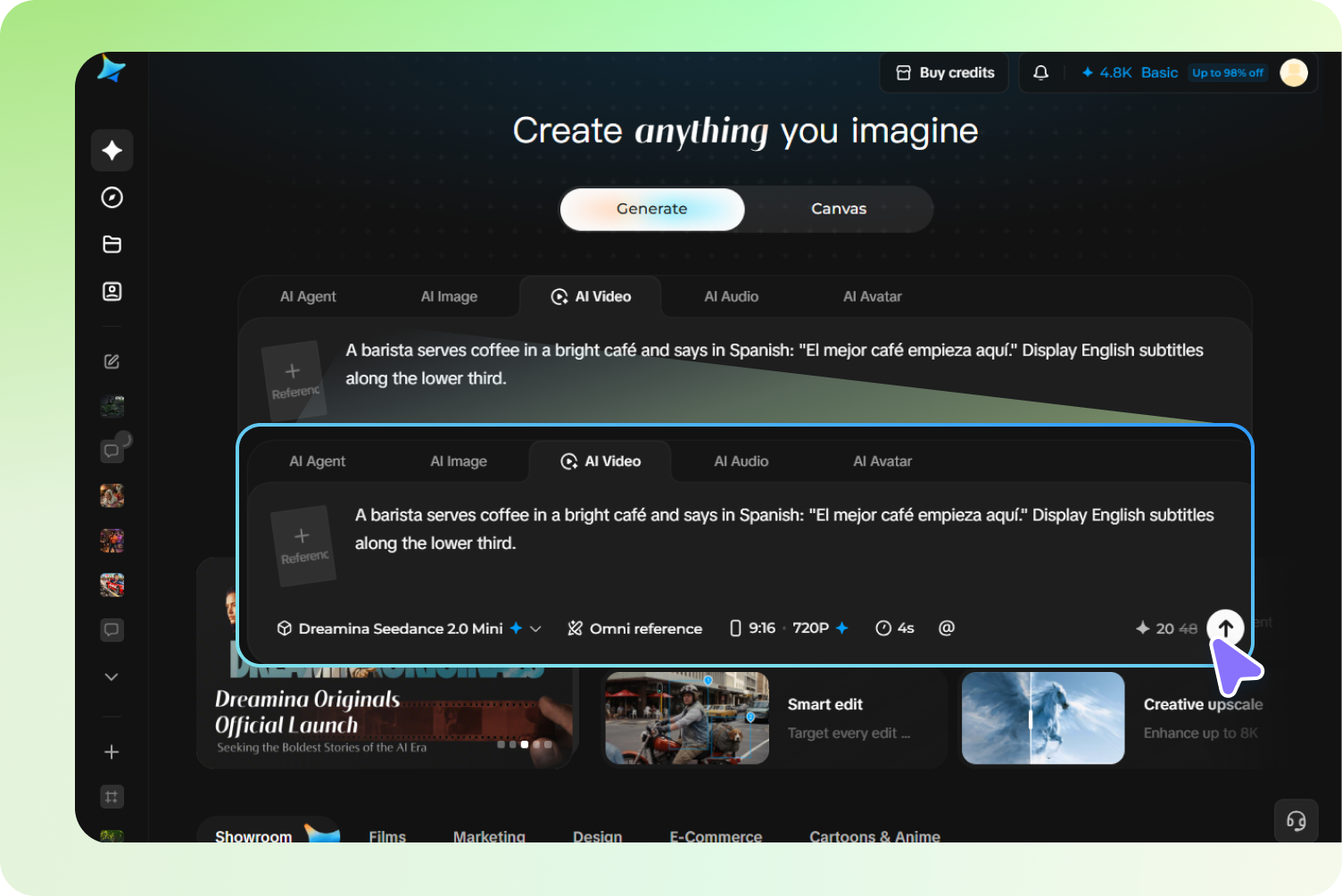The width and height of the screenshot is (1342, 896).
Task: Open the 4s duration selector
Action: (895, 628)
